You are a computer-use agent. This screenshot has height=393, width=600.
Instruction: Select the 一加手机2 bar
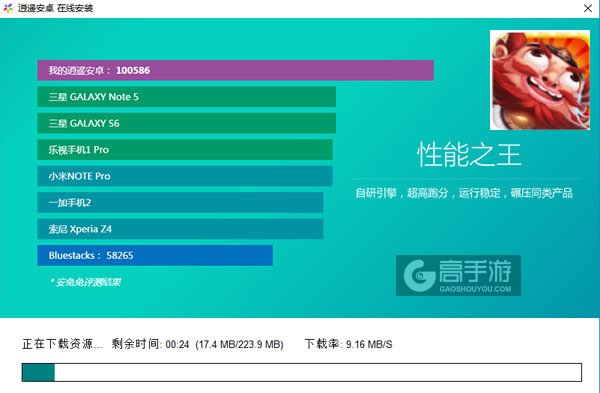coord(180,202)
